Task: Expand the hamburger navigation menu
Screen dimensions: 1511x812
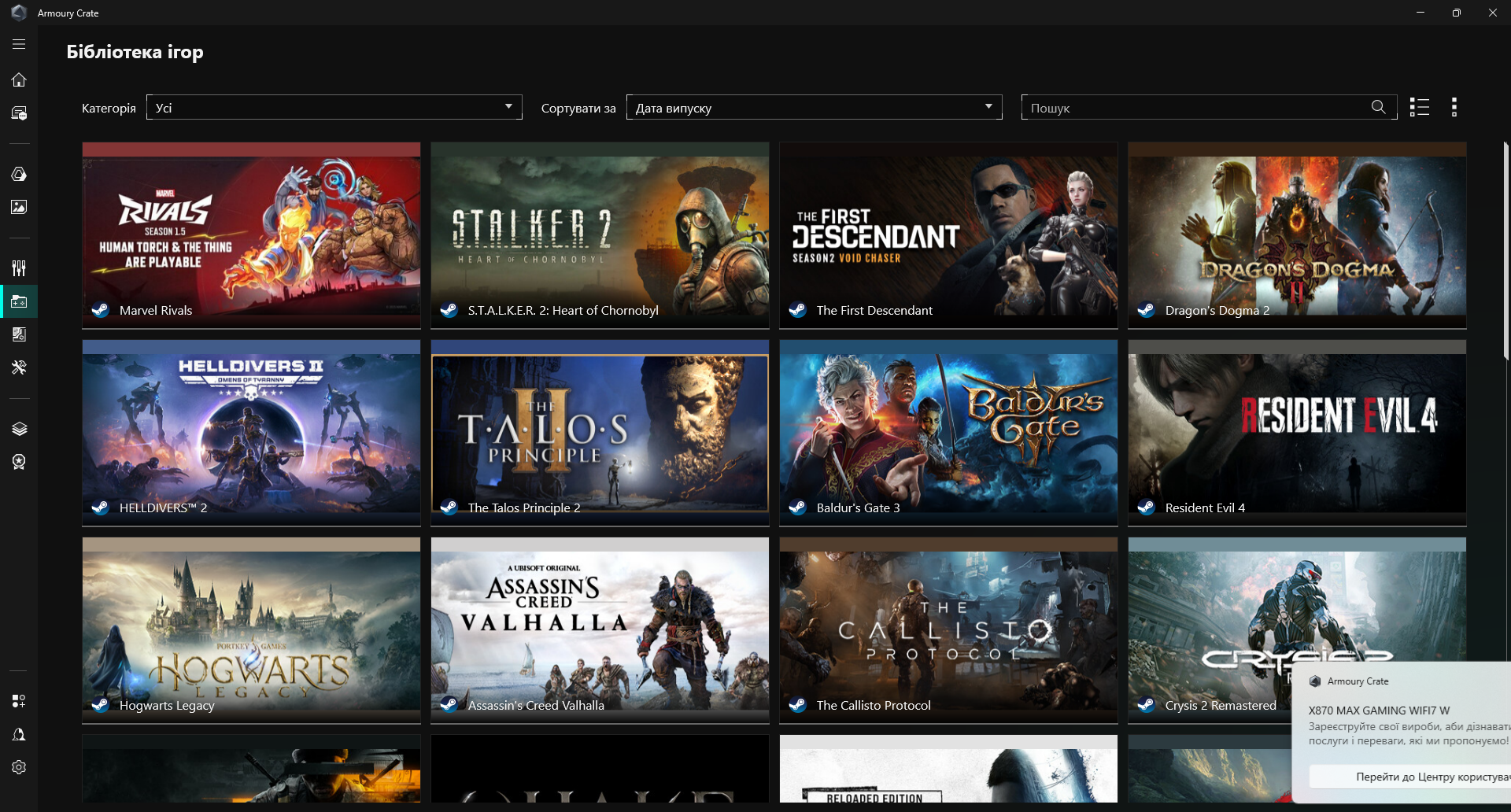Action: coord(19,45)
